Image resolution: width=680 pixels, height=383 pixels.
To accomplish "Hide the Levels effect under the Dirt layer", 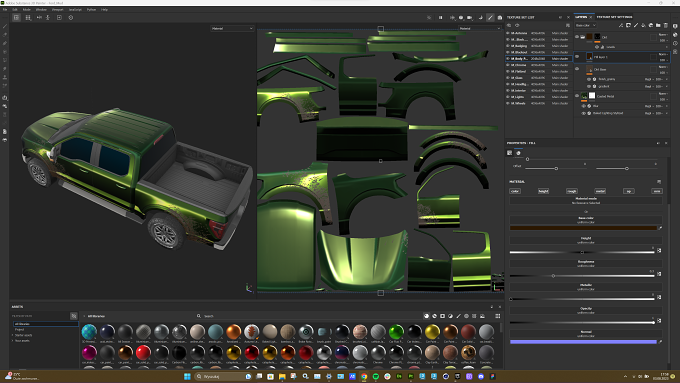I will click(597, 47).
